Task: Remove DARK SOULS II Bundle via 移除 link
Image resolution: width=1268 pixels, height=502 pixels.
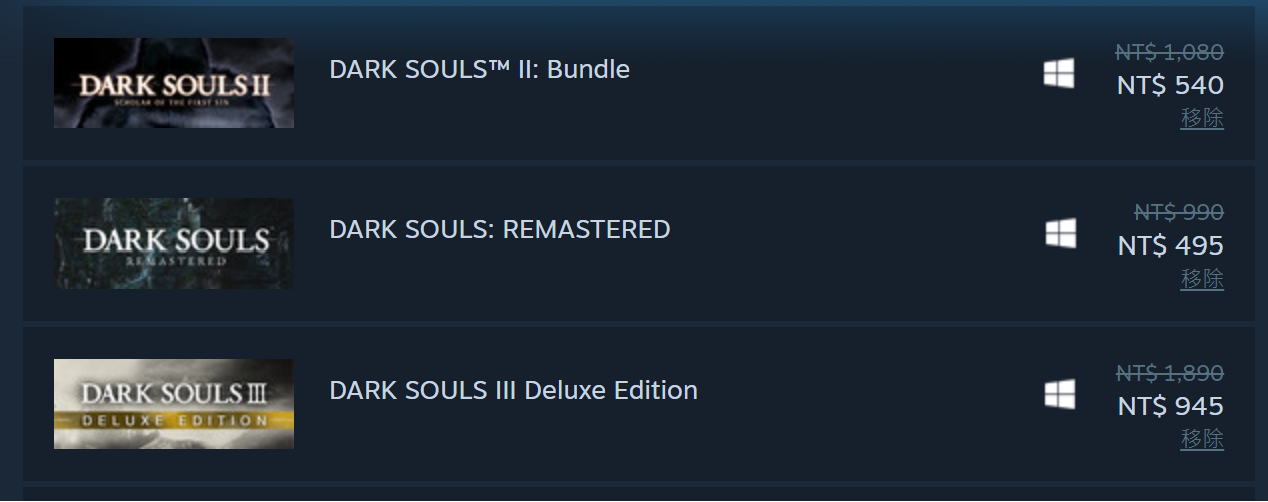Action: (x=1202, y=118)
